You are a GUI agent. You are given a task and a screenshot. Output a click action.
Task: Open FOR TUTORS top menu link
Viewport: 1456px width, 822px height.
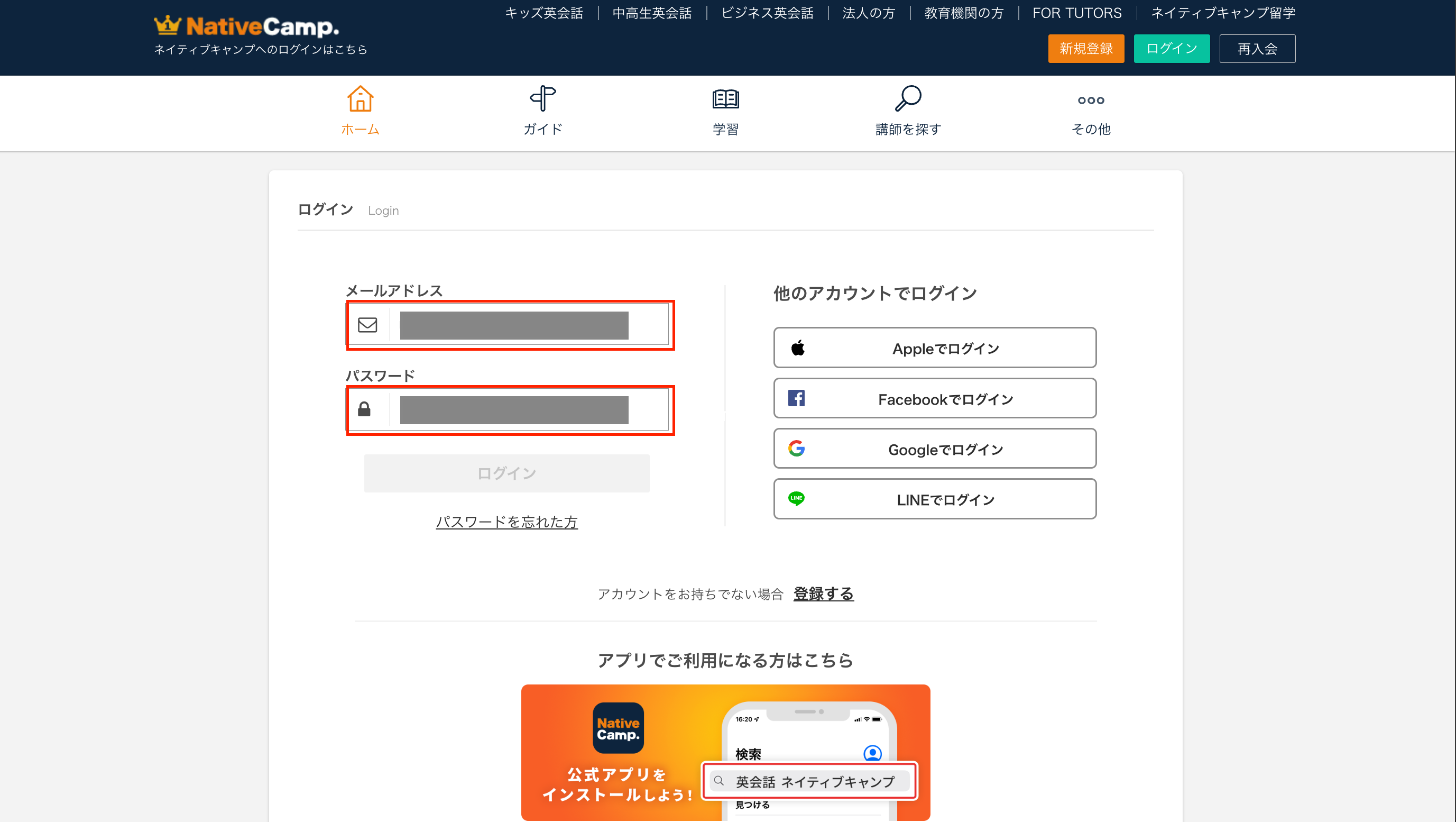(1076, 13)
